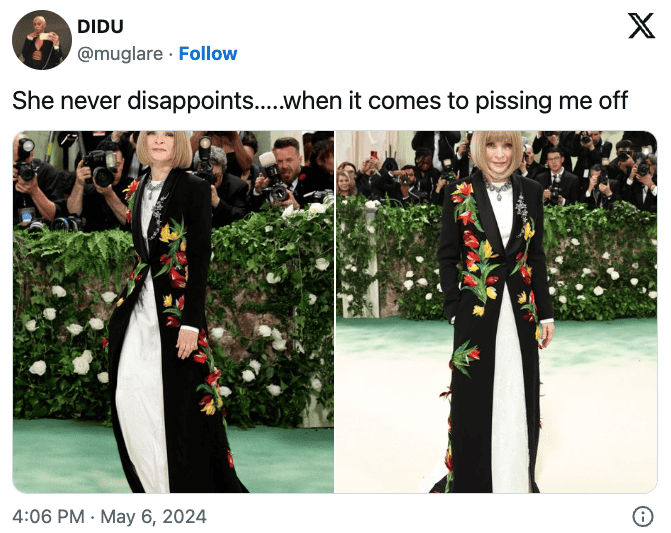The height and width of the screenshot is (533, 671).
Task: Tap the selfie profile picture thumbnail
Action: click(x=42, y=40)
